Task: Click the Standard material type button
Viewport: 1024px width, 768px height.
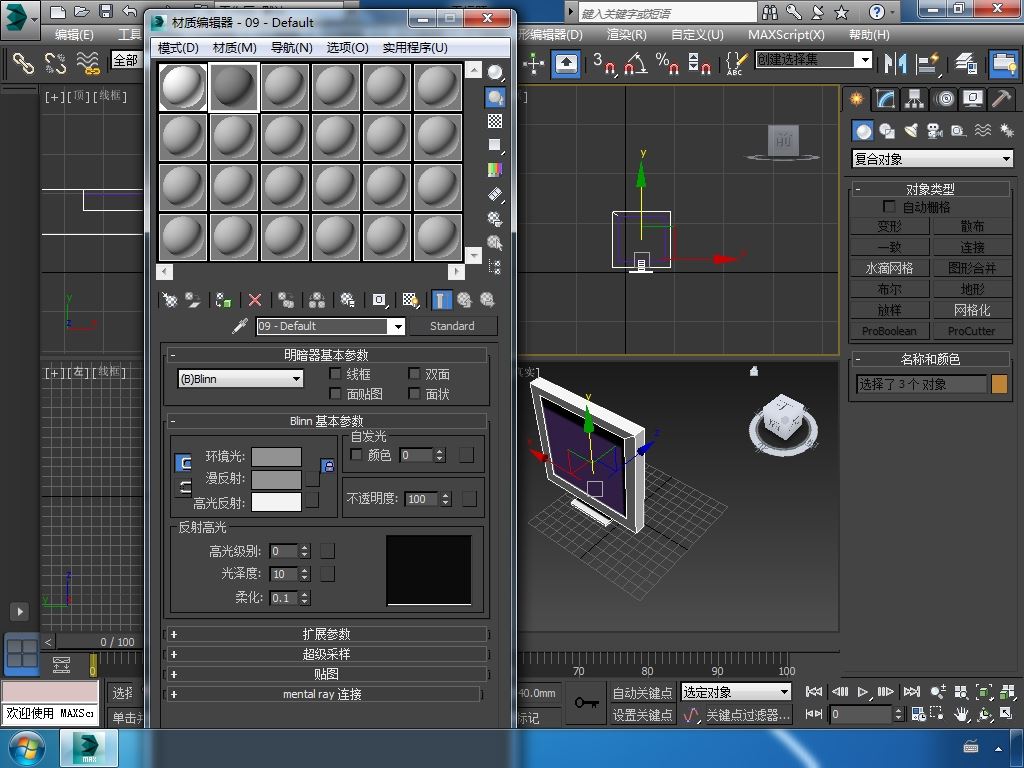Action: coord(452,326)
